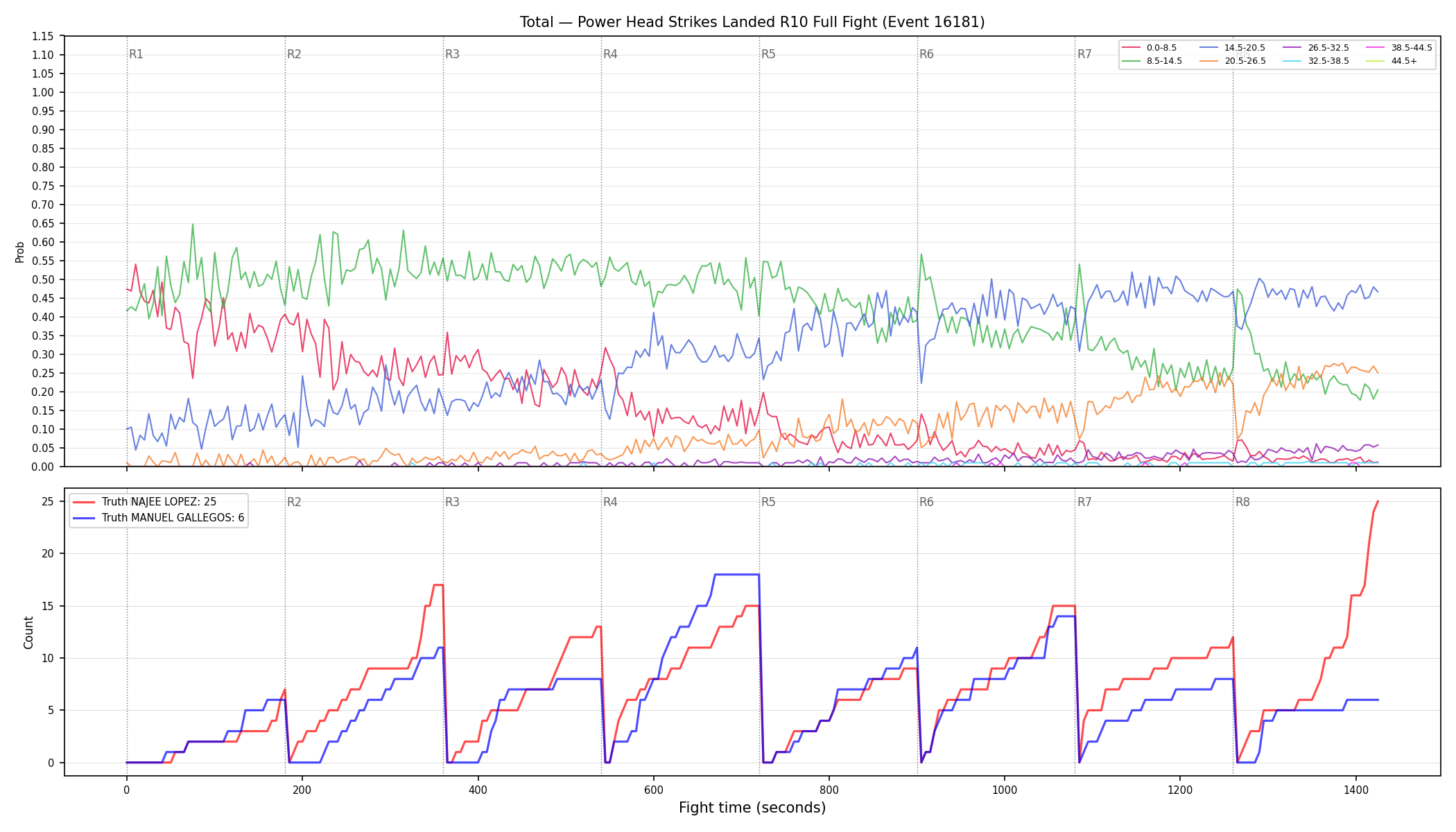
Task: Click the 20 tick on the Count axis
Action: point(48,553)
